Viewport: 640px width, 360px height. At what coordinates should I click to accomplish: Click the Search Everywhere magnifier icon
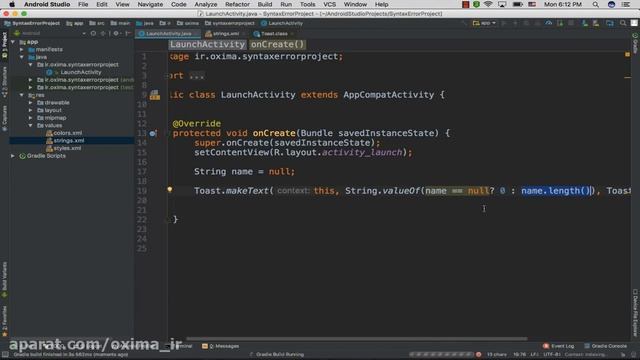[623, 23]
